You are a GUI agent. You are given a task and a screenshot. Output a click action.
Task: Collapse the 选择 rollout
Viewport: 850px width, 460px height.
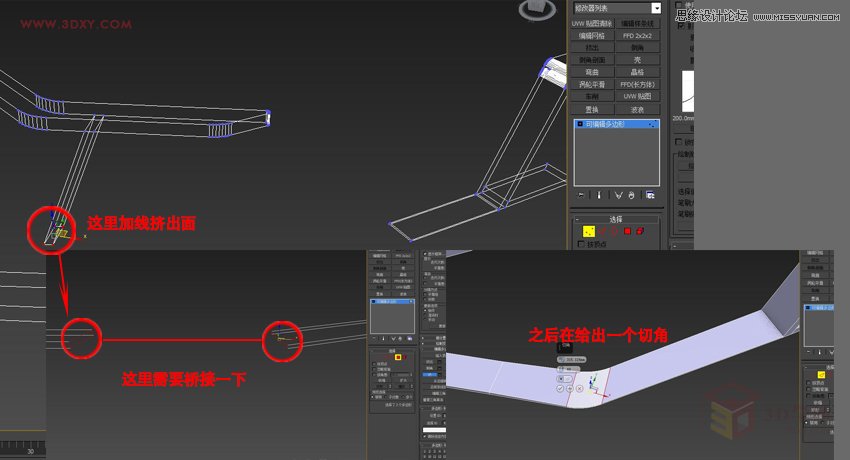click(x=578, y=217)
